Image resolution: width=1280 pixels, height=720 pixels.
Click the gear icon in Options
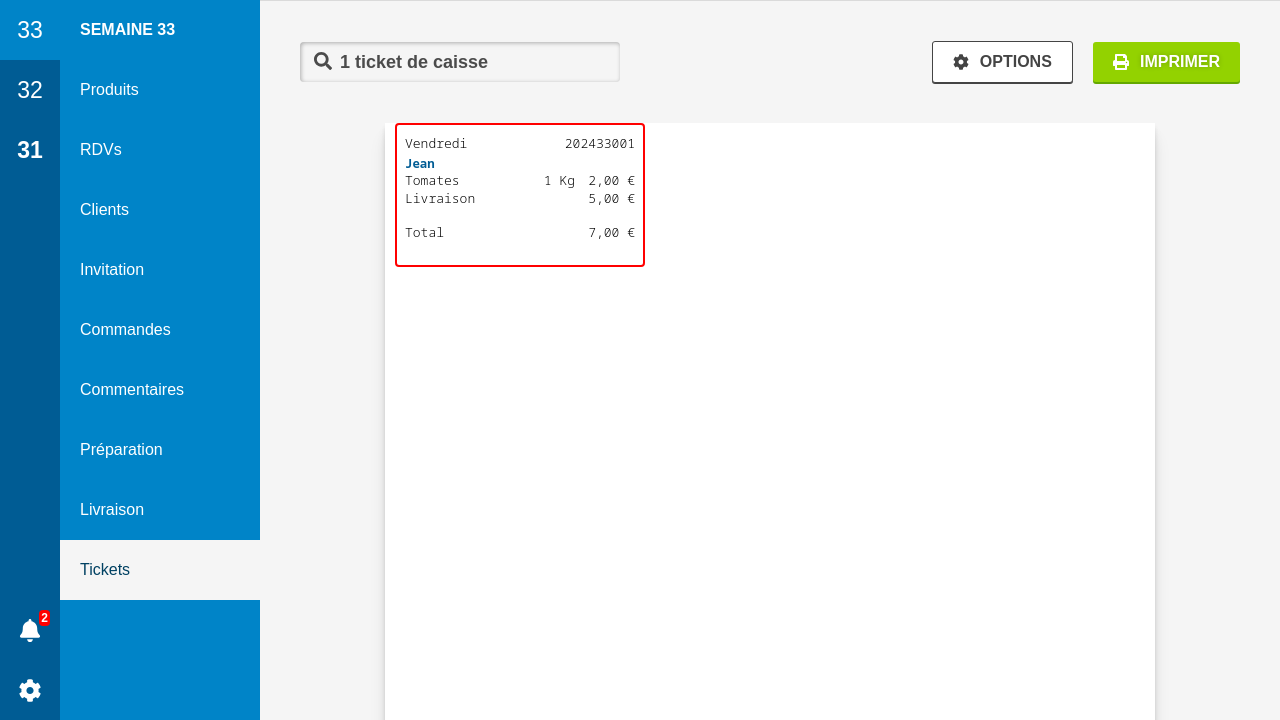tap(961, 62)
